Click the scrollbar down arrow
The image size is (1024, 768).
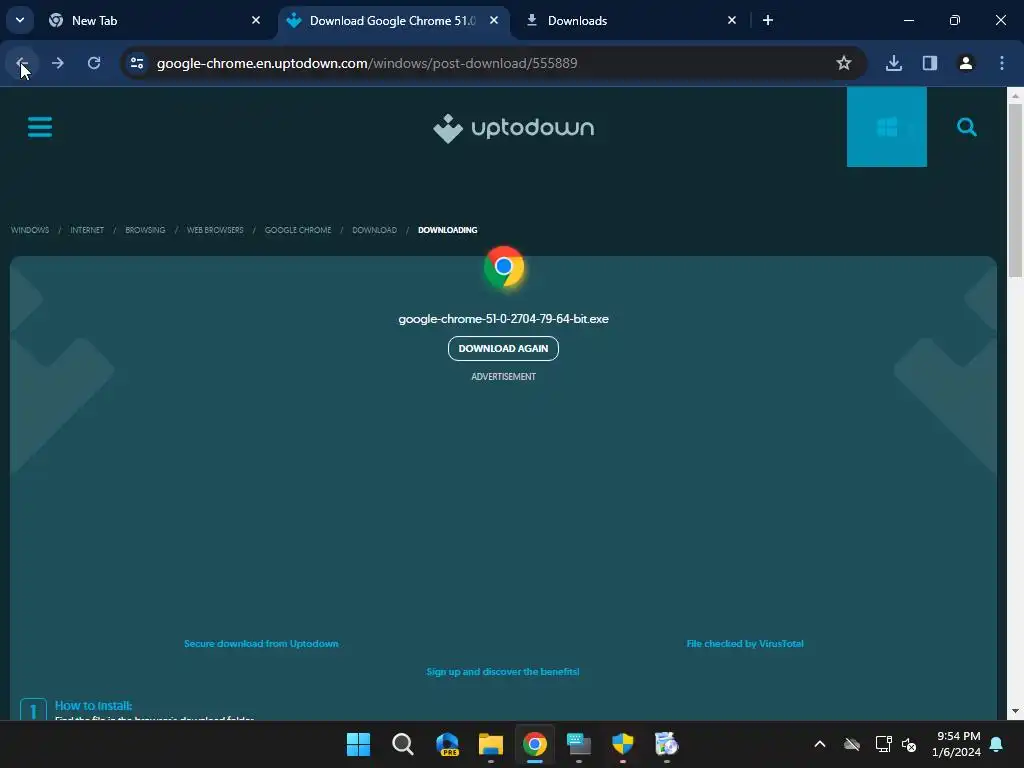click(x=1015, y=711)
